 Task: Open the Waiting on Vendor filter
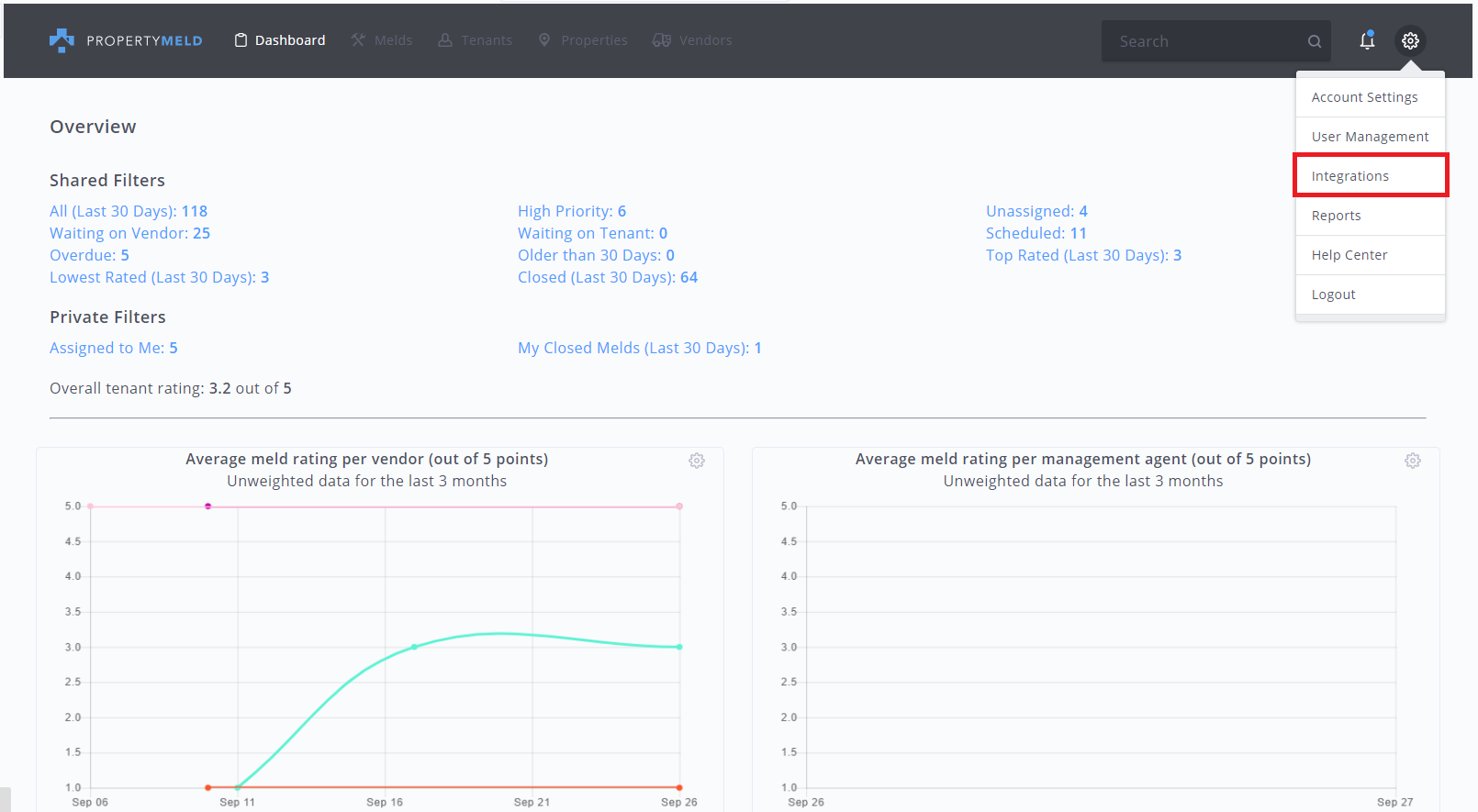pyautogui.click(x=129, y=233)
